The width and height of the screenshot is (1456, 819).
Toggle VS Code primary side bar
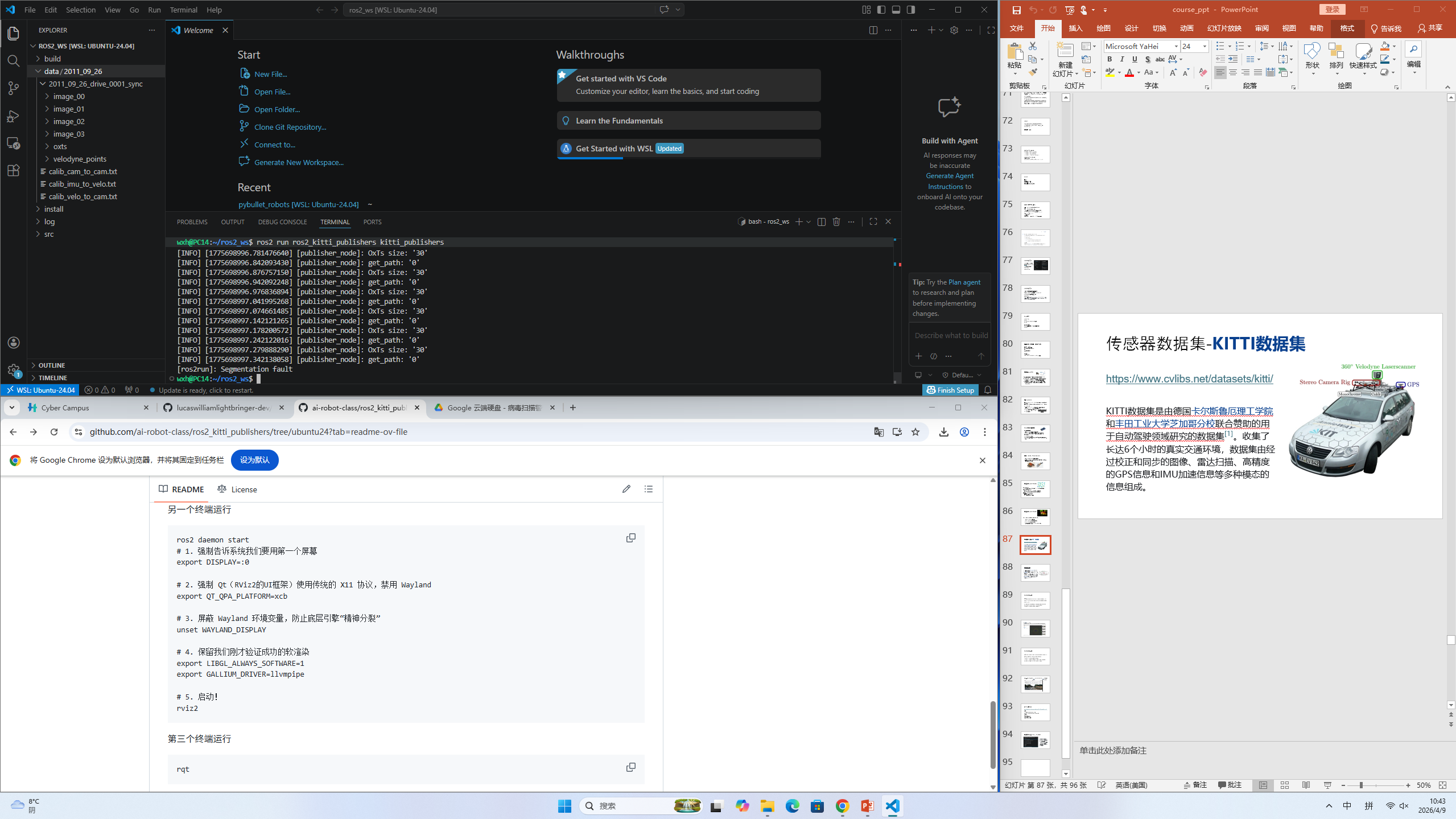click(881, 10)
